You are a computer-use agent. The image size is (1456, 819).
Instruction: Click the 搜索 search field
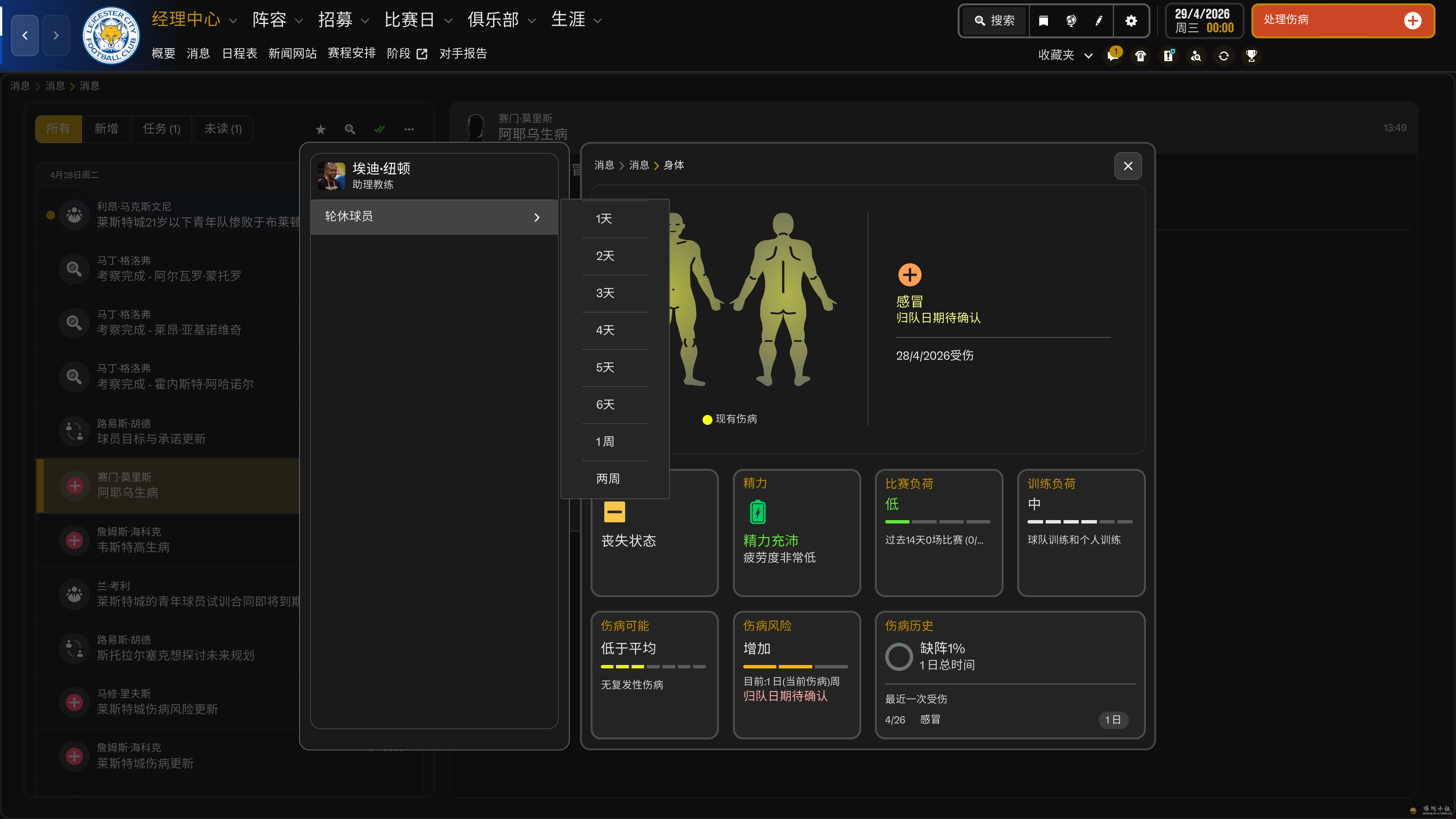[x=995, y=21]
